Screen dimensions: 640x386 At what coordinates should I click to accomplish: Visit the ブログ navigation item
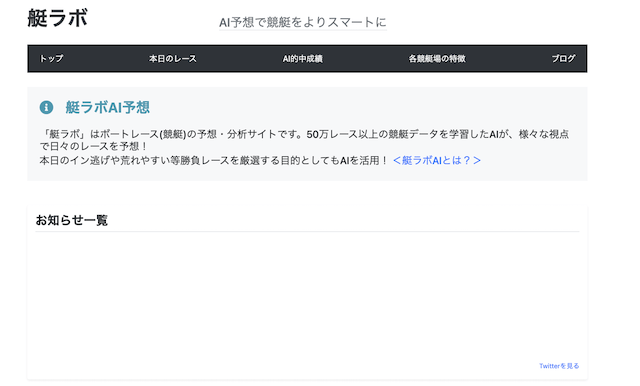pyautogui.click(x=563, y=58)
